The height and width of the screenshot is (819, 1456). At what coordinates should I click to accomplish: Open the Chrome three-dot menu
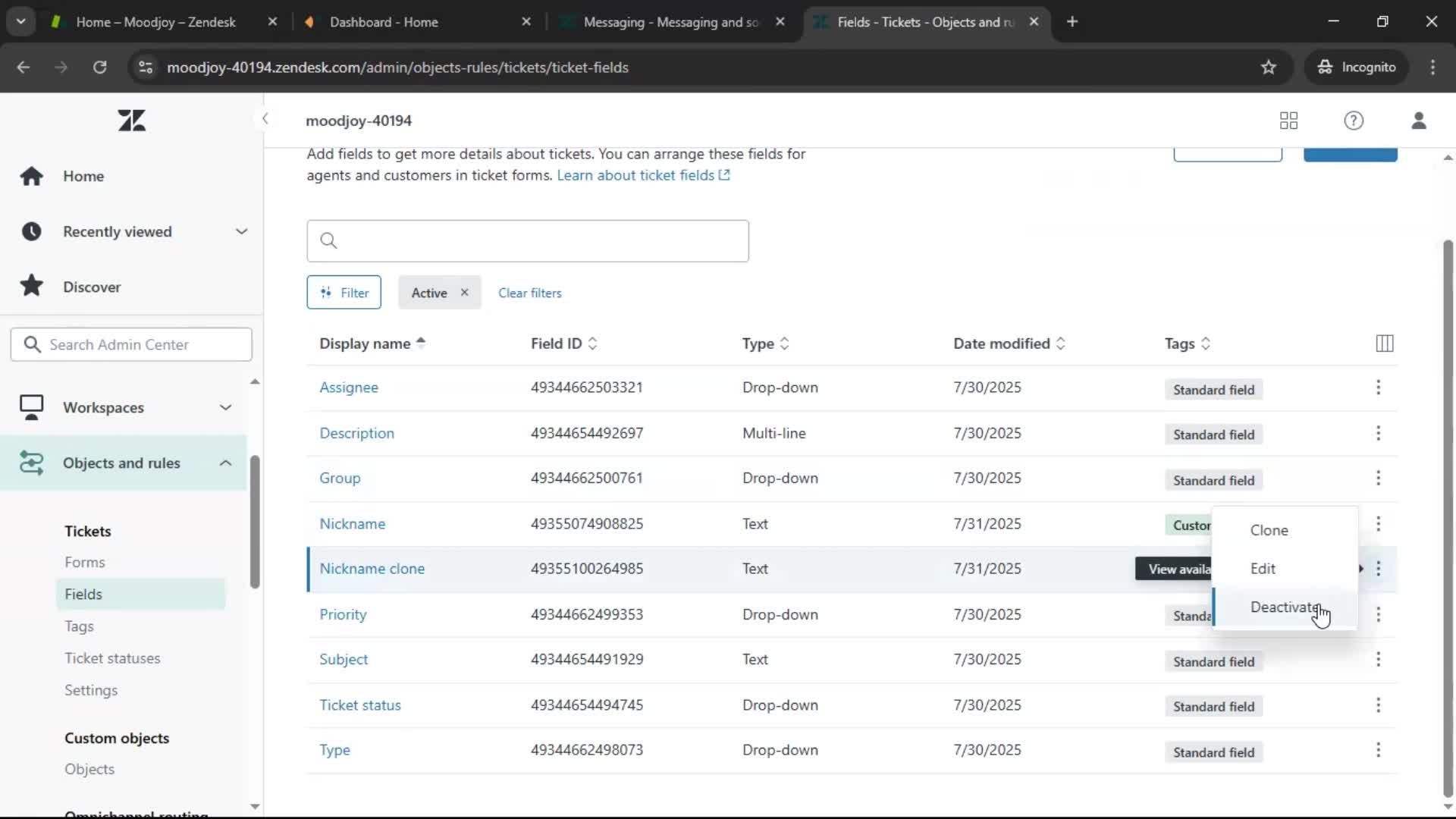tap(1432, 67)
